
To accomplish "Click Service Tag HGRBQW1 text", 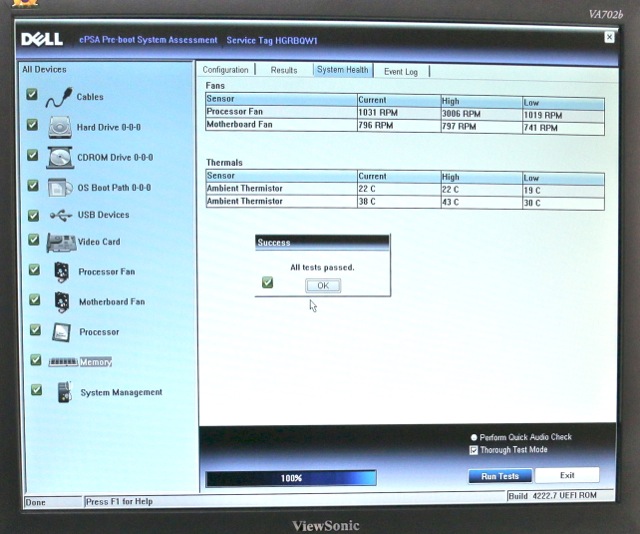I will coord(272,40).
